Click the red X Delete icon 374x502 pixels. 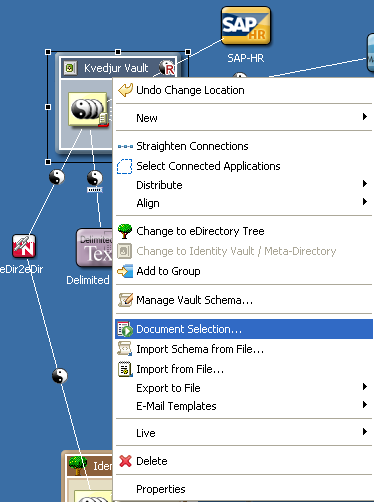coord(125,461)
